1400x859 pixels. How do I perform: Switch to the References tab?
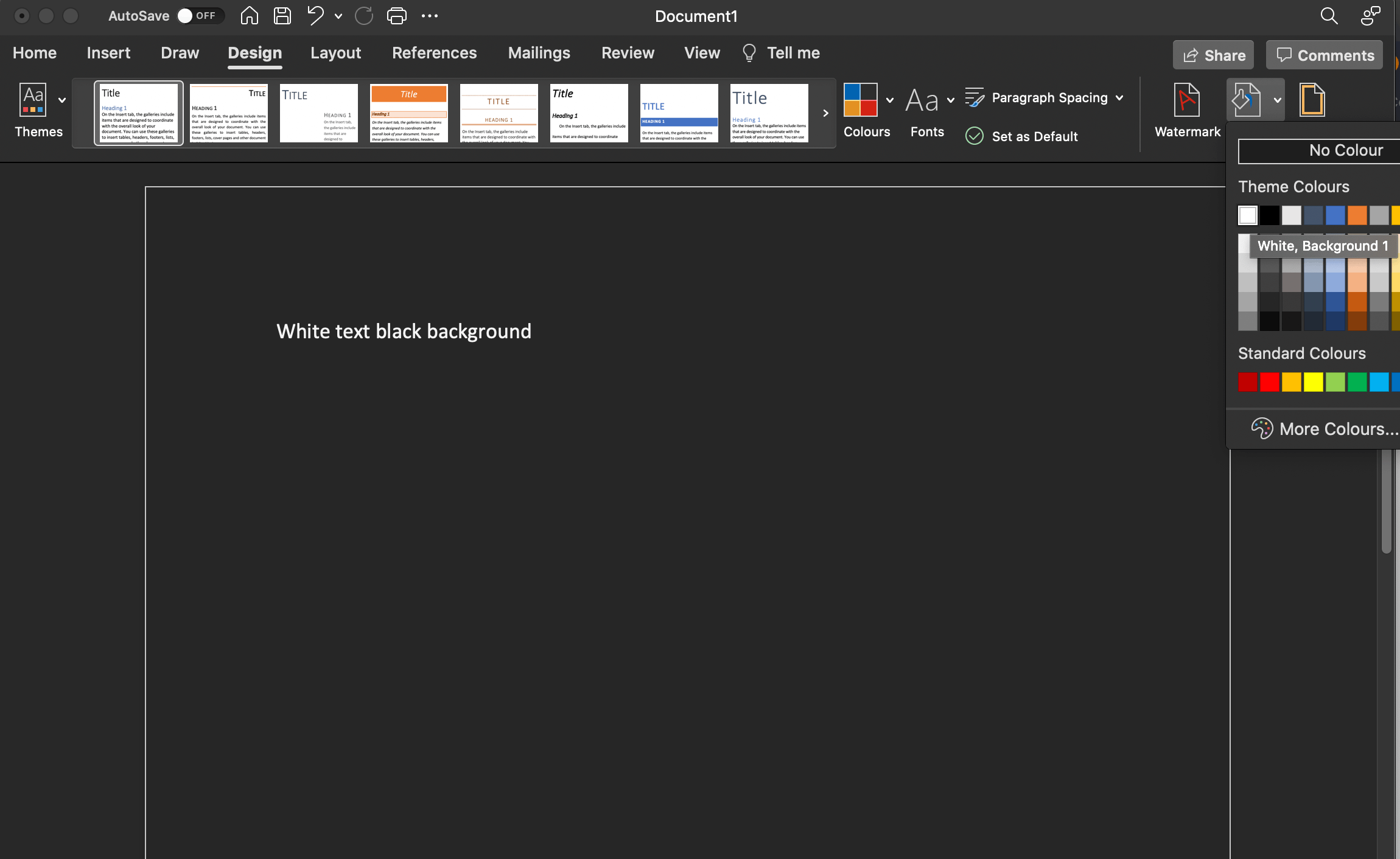click(x=434, y=53)
